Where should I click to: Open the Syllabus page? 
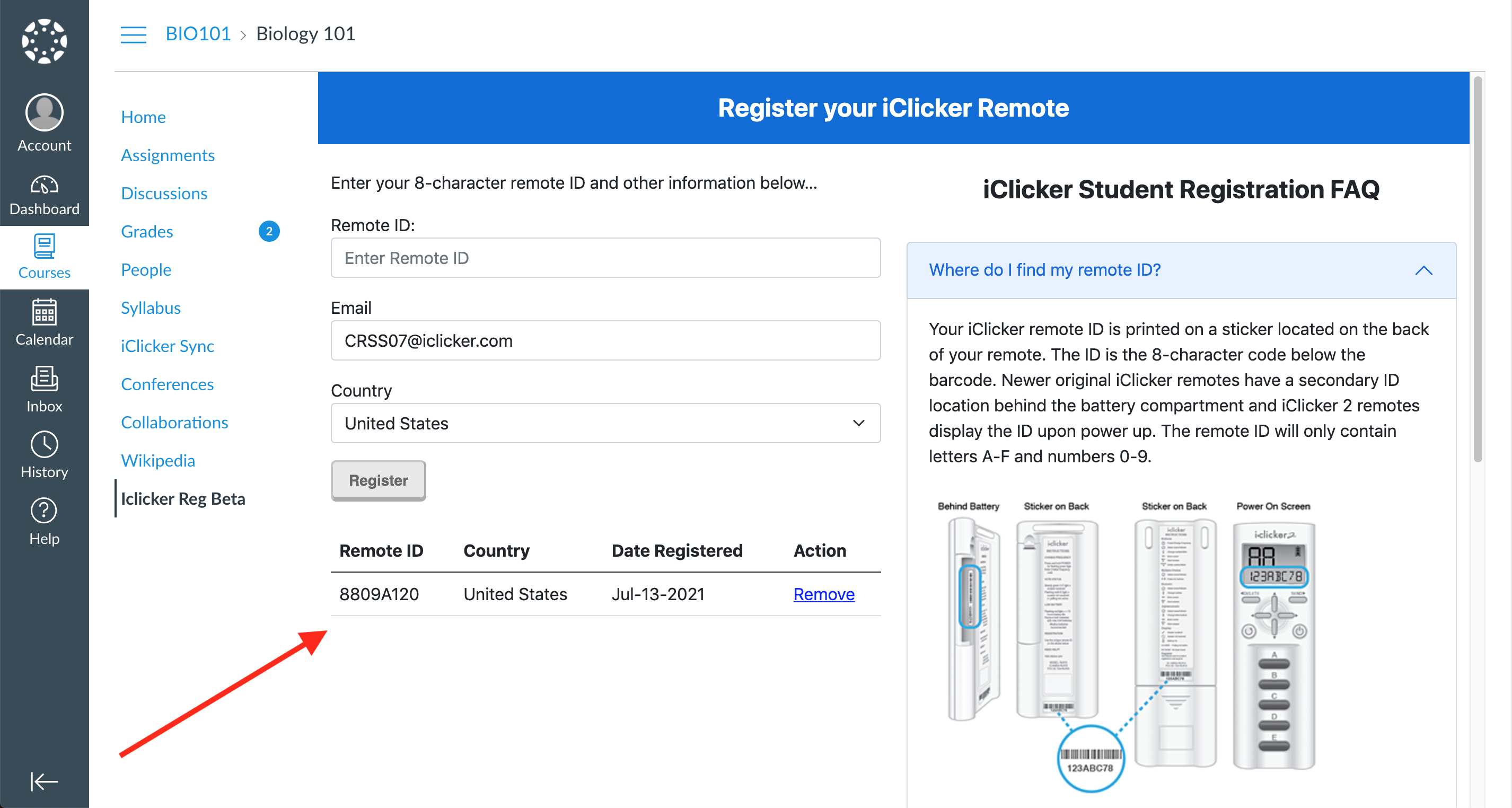(150, 307)
